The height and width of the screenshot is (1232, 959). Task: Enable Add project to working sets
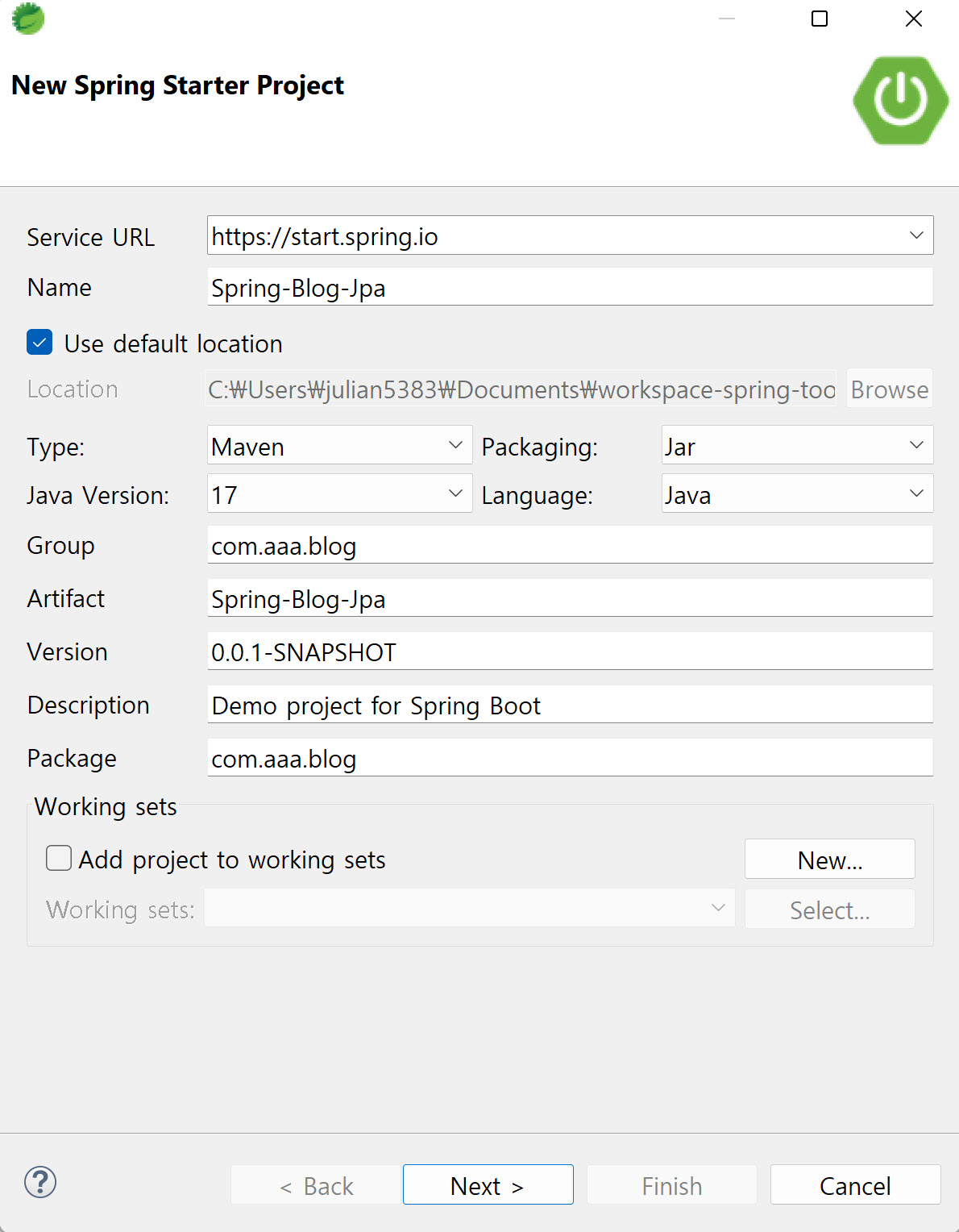point(59,858)
